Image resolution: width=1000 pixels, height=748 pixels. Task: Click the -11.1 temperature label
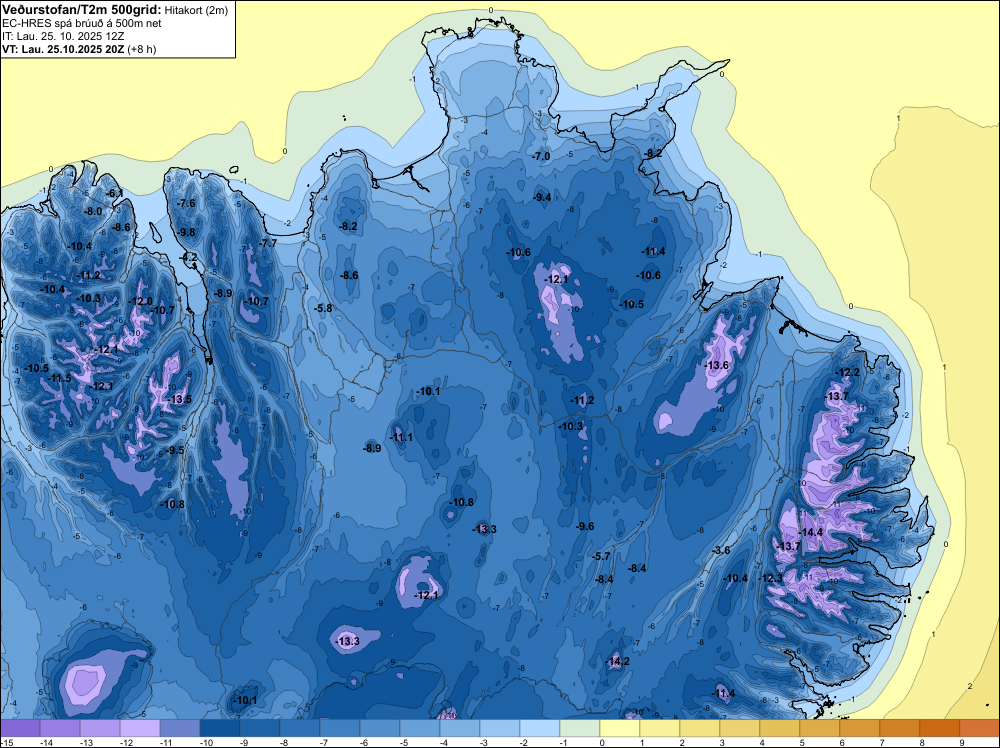(x=401, y=437)
